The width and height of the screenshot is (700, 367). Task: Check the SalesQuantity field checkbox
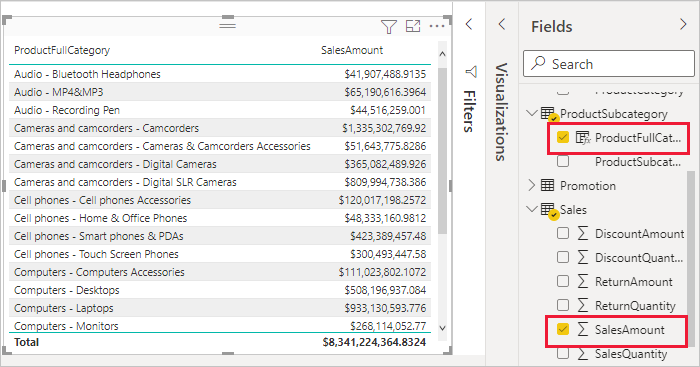[563, 354]
